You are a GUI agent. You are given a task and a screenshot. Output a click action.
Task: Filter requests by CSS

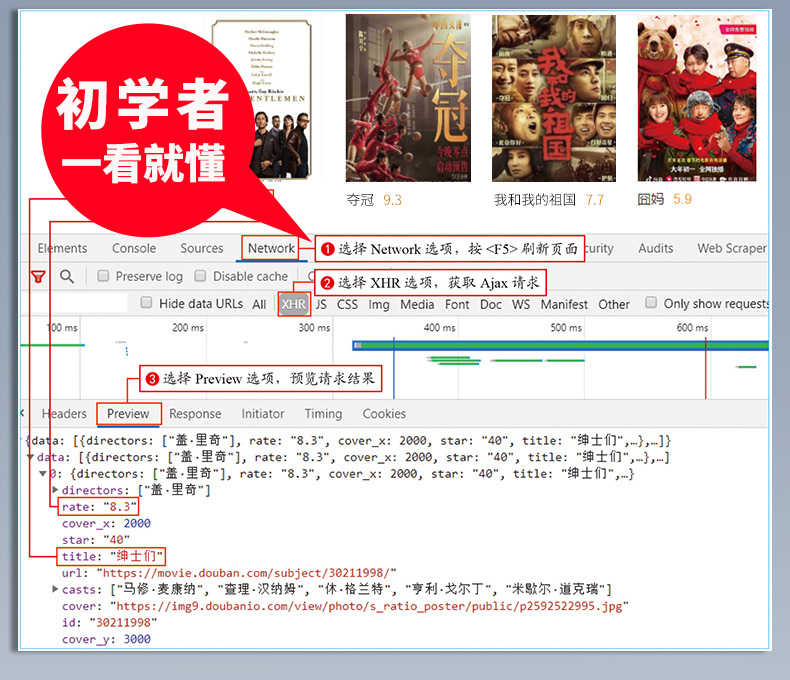347,304
